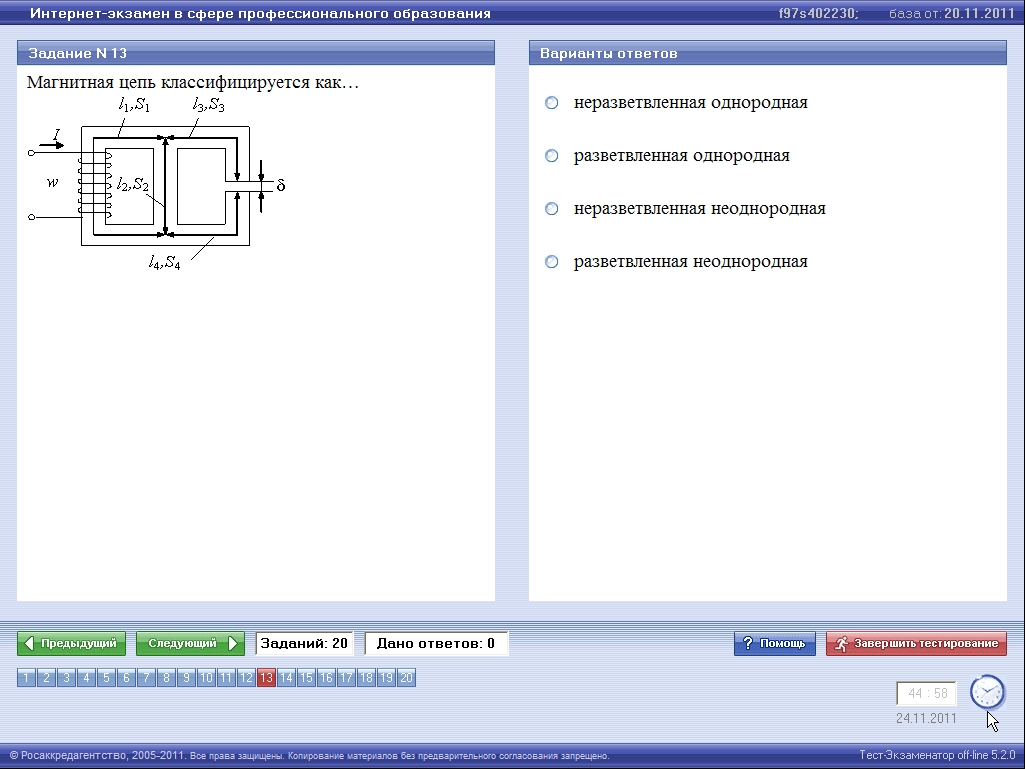
Task: Open question 4 from the number strip
Action: click(86, 677)
